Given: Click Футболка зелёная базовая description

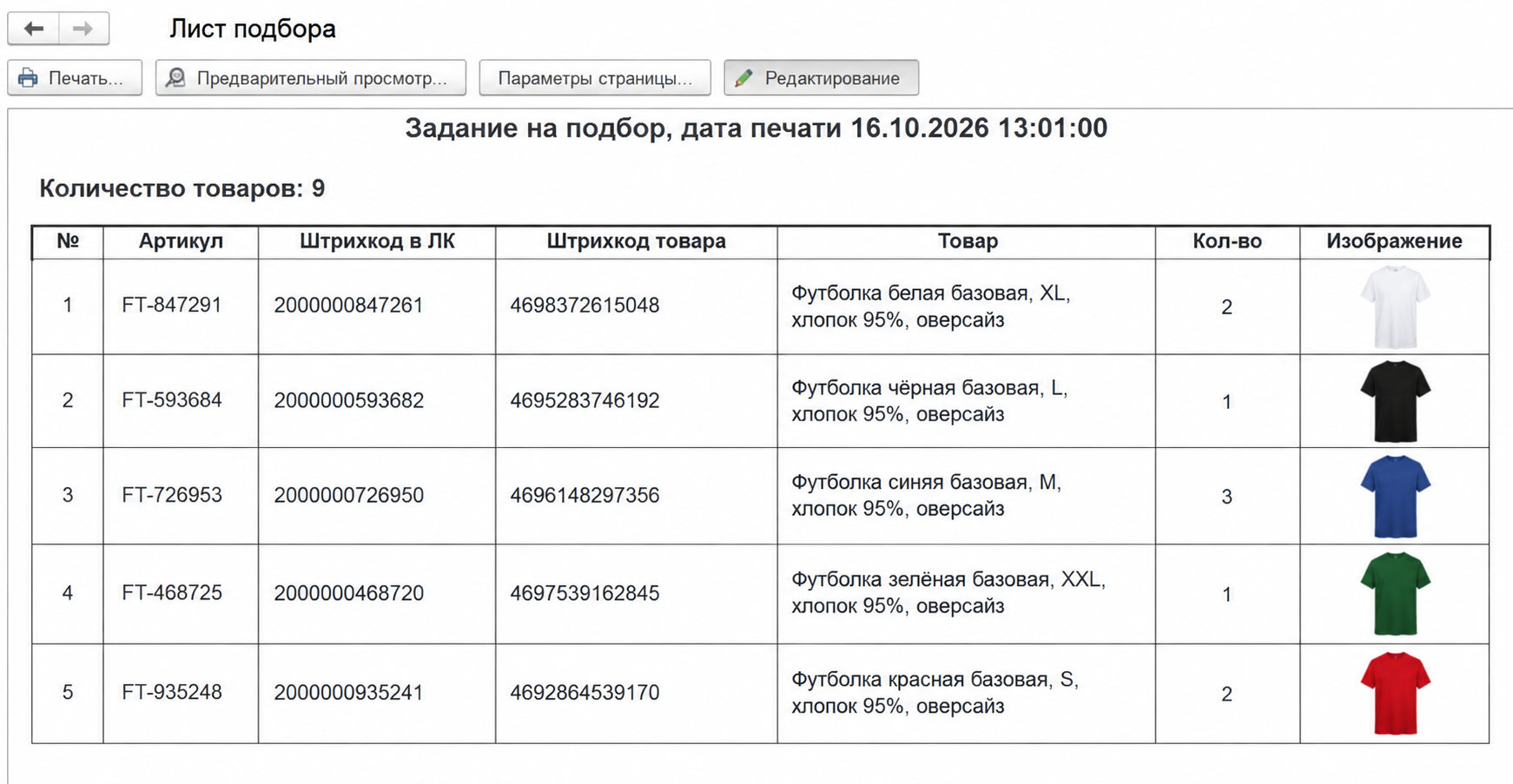Looking at the screenshot, I should pyautogui.click(x=948, y=592).
